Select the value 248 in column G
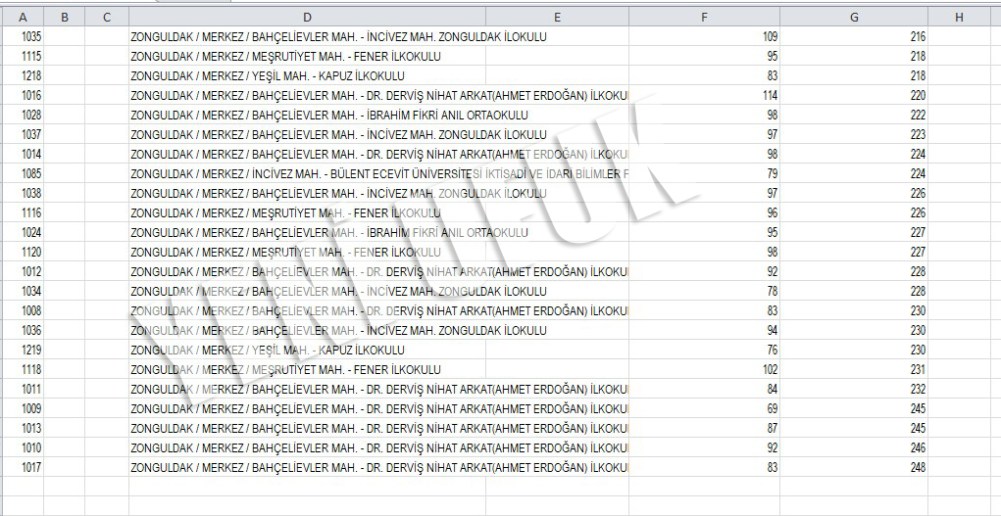The image size is (1001, 516). (917, 467)
